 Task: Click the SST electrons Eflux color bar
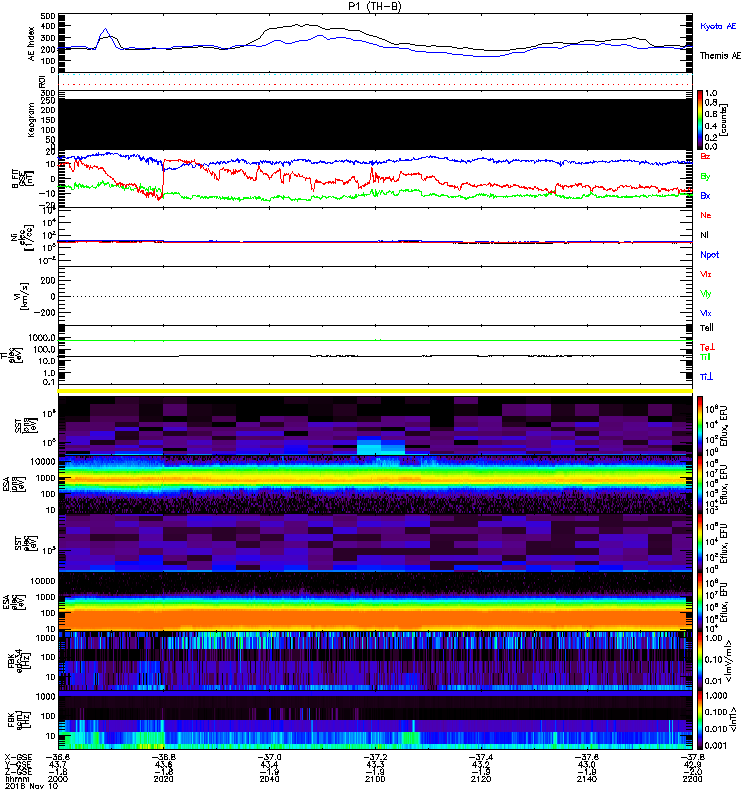[700, 543]
